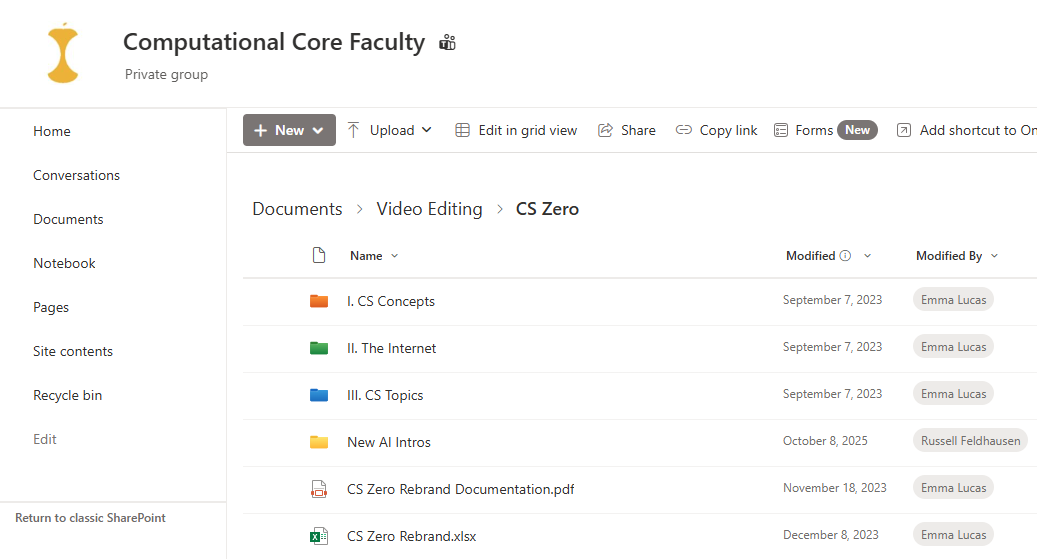Click the Modified column info icon
The width and height of the screenshot is (1037, 559).
[845, 256]
